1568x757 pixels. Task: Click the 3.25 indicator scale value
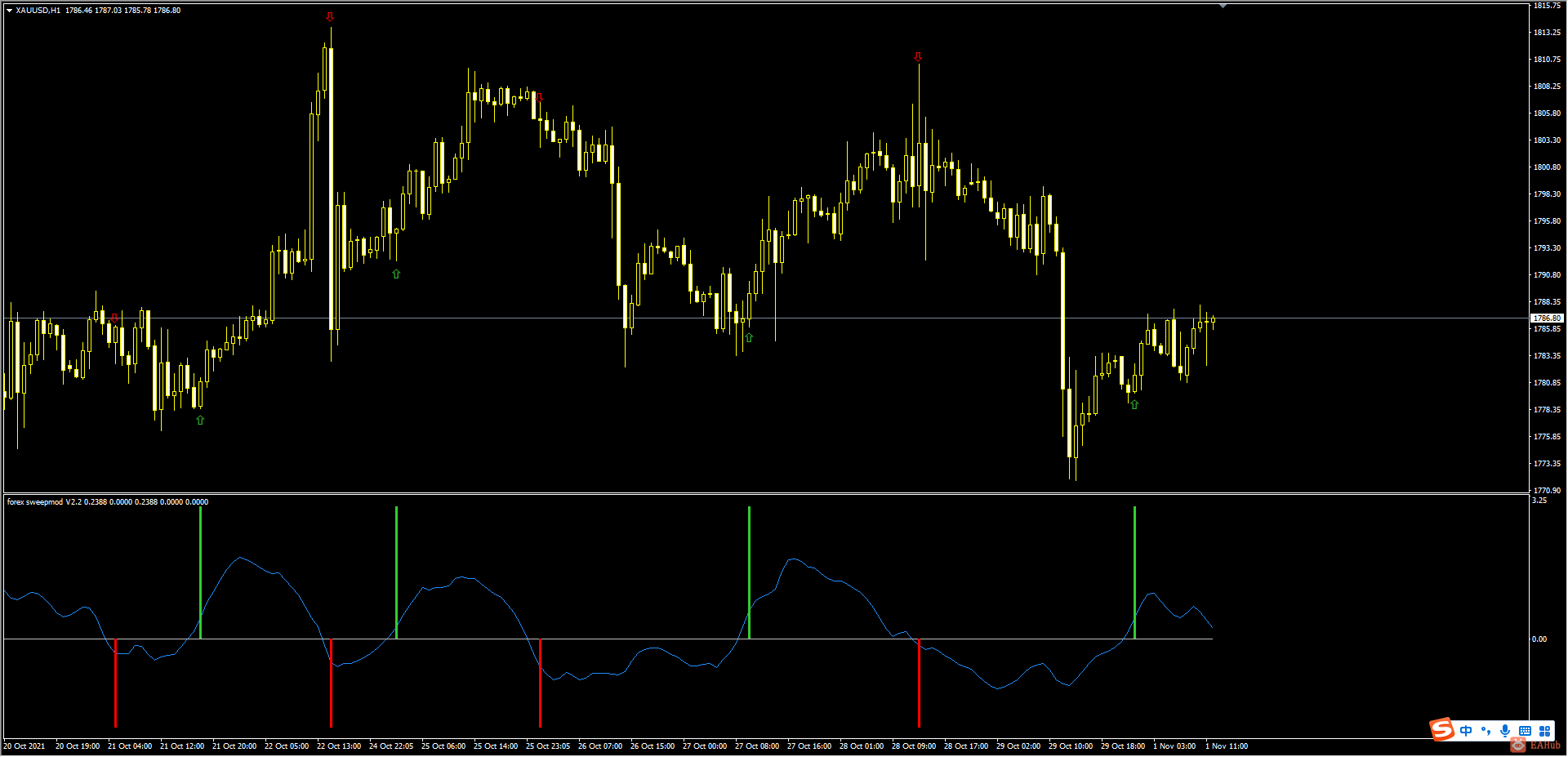[1539, 501]
